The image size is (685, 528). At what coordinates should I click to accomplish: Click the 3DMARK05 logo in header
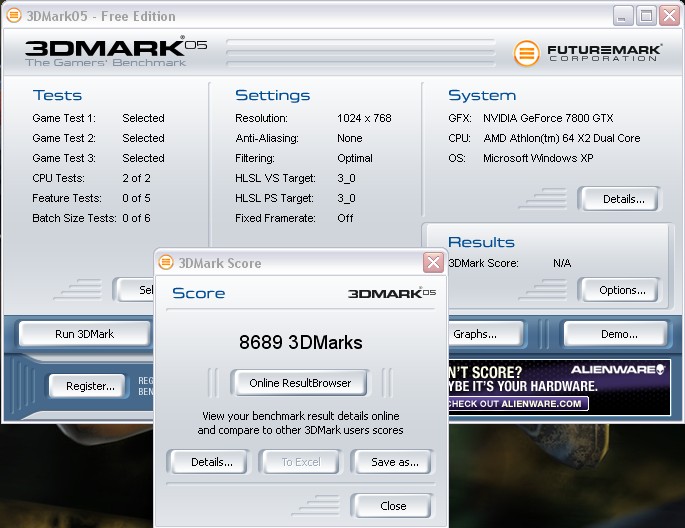point(116,48)
